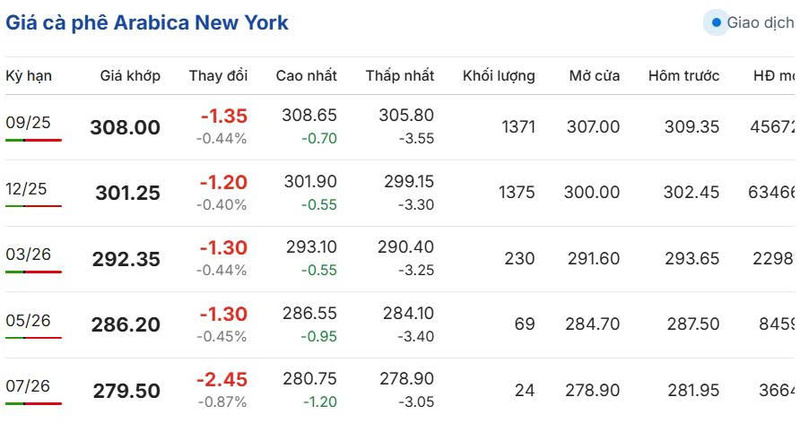Click the Thấp nhất column header
The height and width of the screenshot is (423, 800).
tap(400, 76)
